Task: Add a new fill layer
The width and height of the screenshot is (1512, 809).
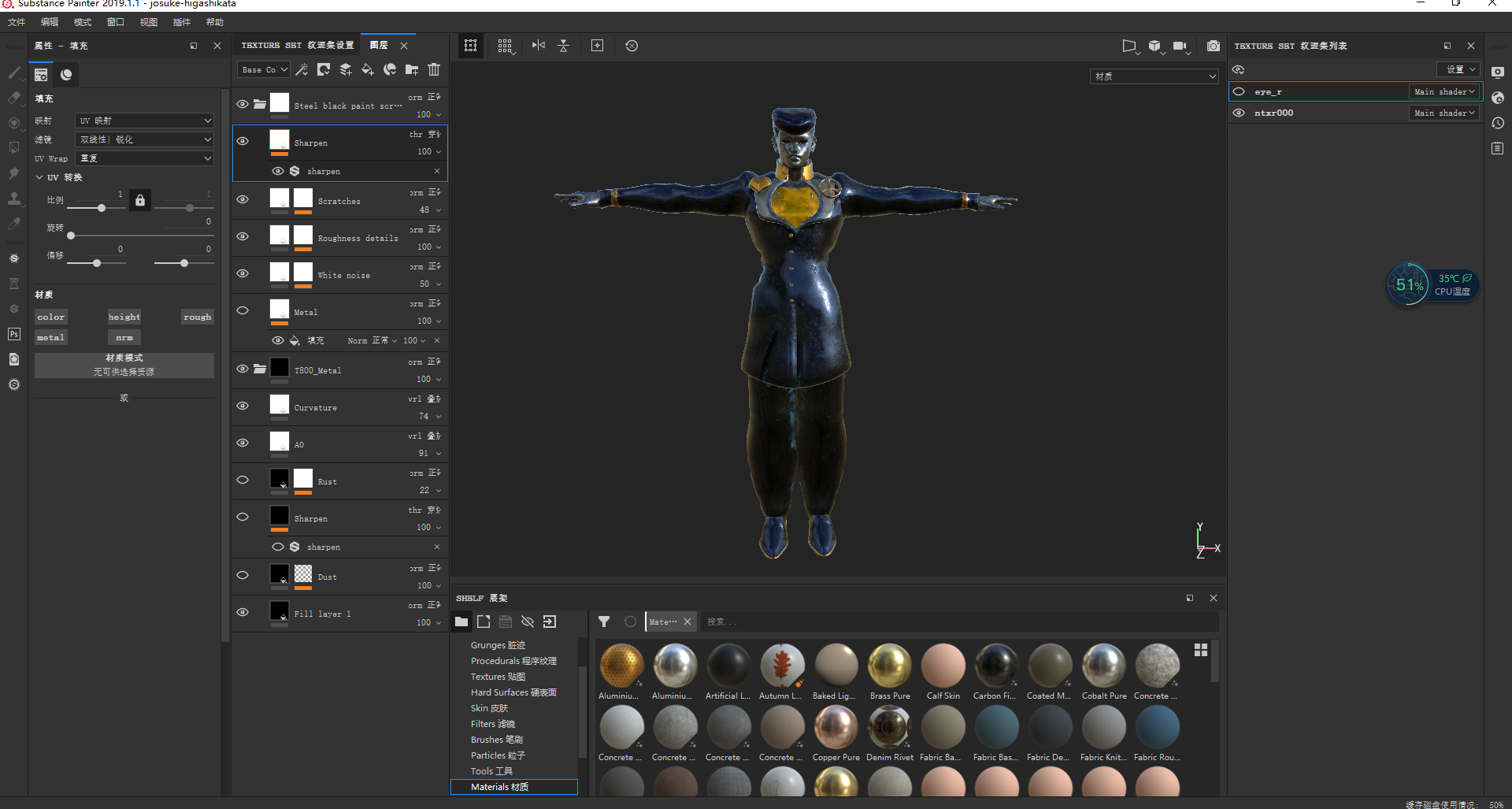Action: 368,69
